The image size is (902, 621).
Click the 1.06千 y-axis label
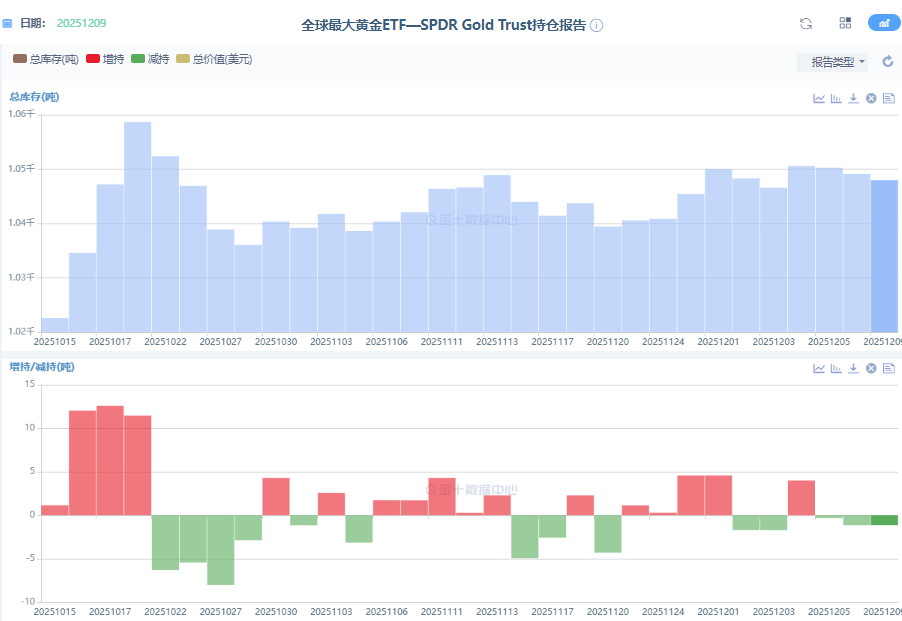click(x=21, y=114)
